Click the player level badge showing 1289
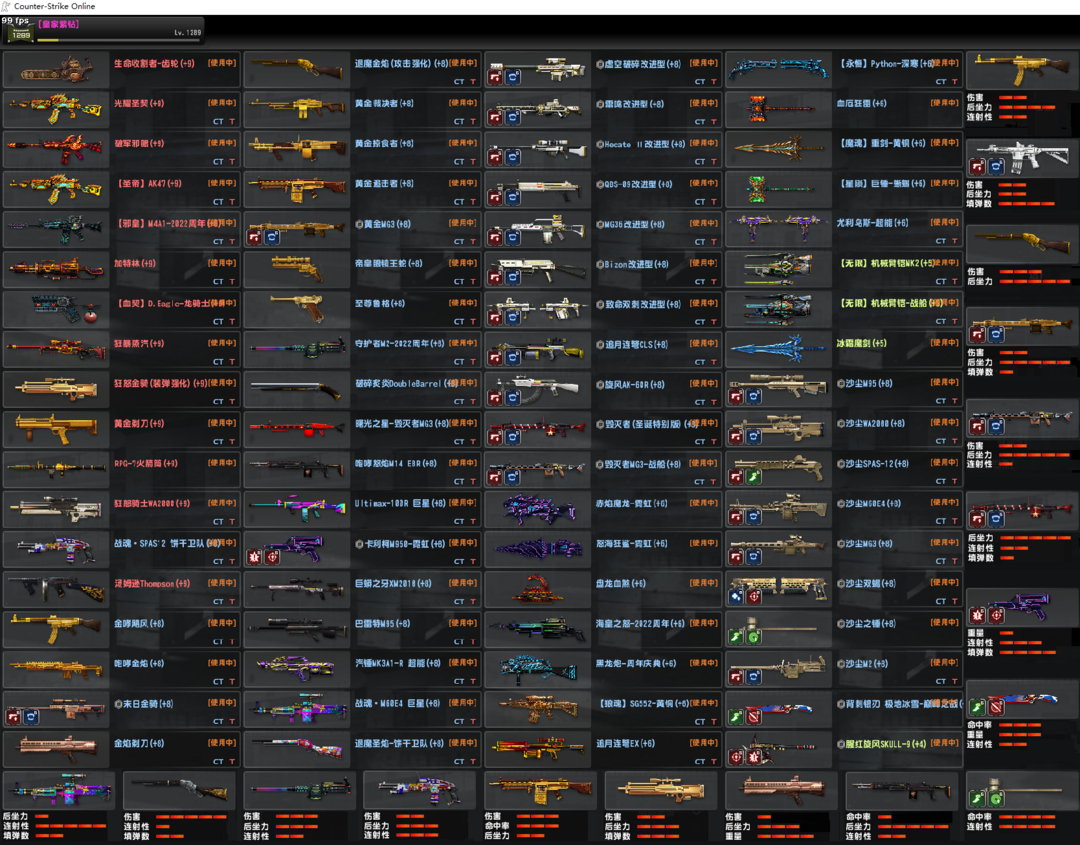Image resolution: width=1080 pixels, height=845 pixels. (20, 34)
